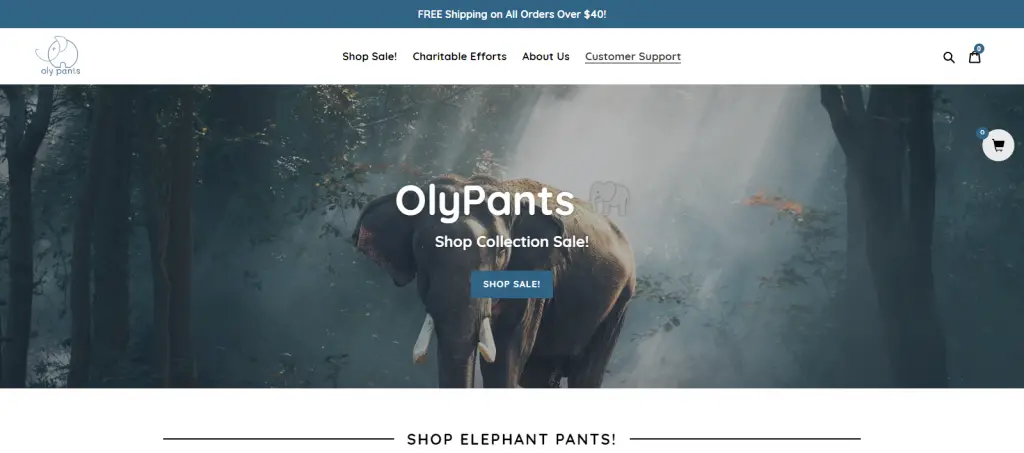Click the blue SHOP SALE! button
Screen dimensions: 1024x453
(511, 284)
